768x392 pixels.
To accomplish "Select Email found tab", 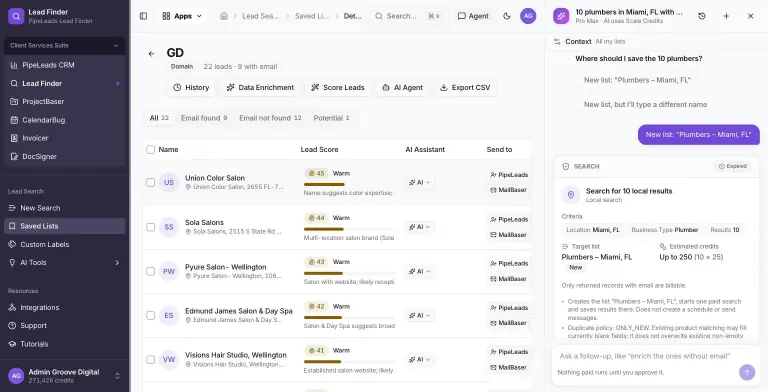I will pyautogui.click(x=204, y=118).
